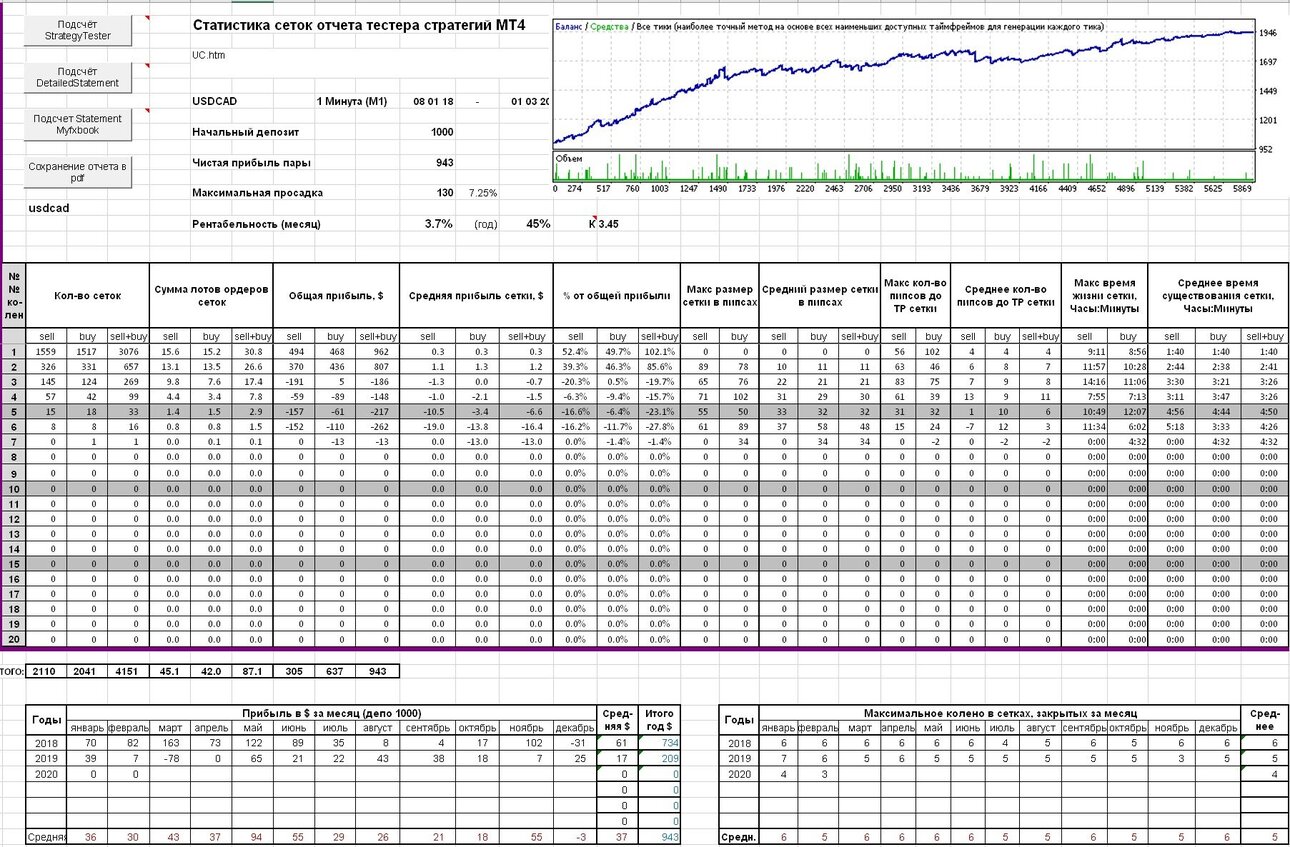Screen dimensions: 1290x847
Task: Click the total profit cell 962
Action: (378, 352)
